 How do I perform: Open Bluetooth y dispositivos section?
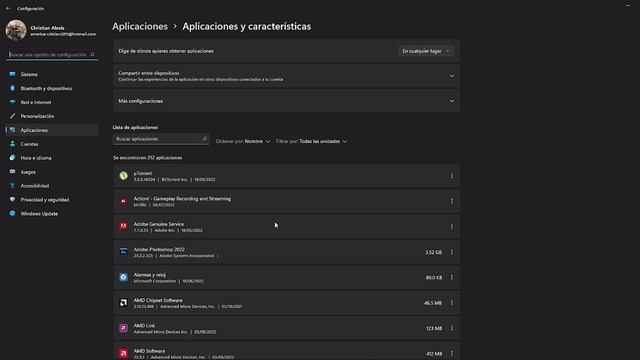point(52,88)
